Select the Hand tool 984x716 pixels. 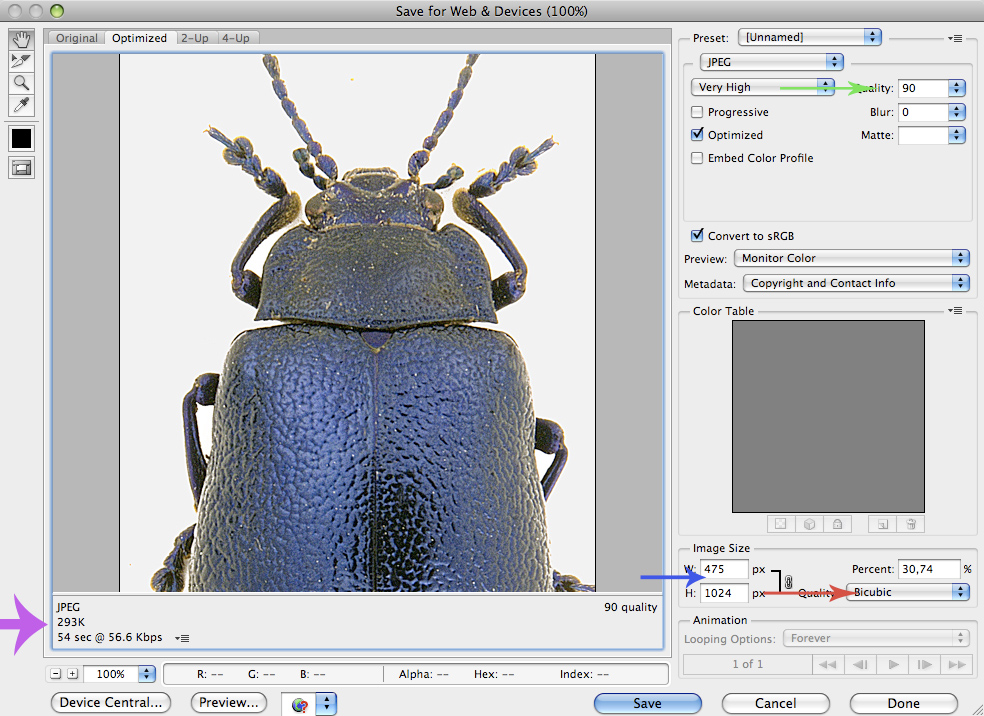(x=21, y=39)
